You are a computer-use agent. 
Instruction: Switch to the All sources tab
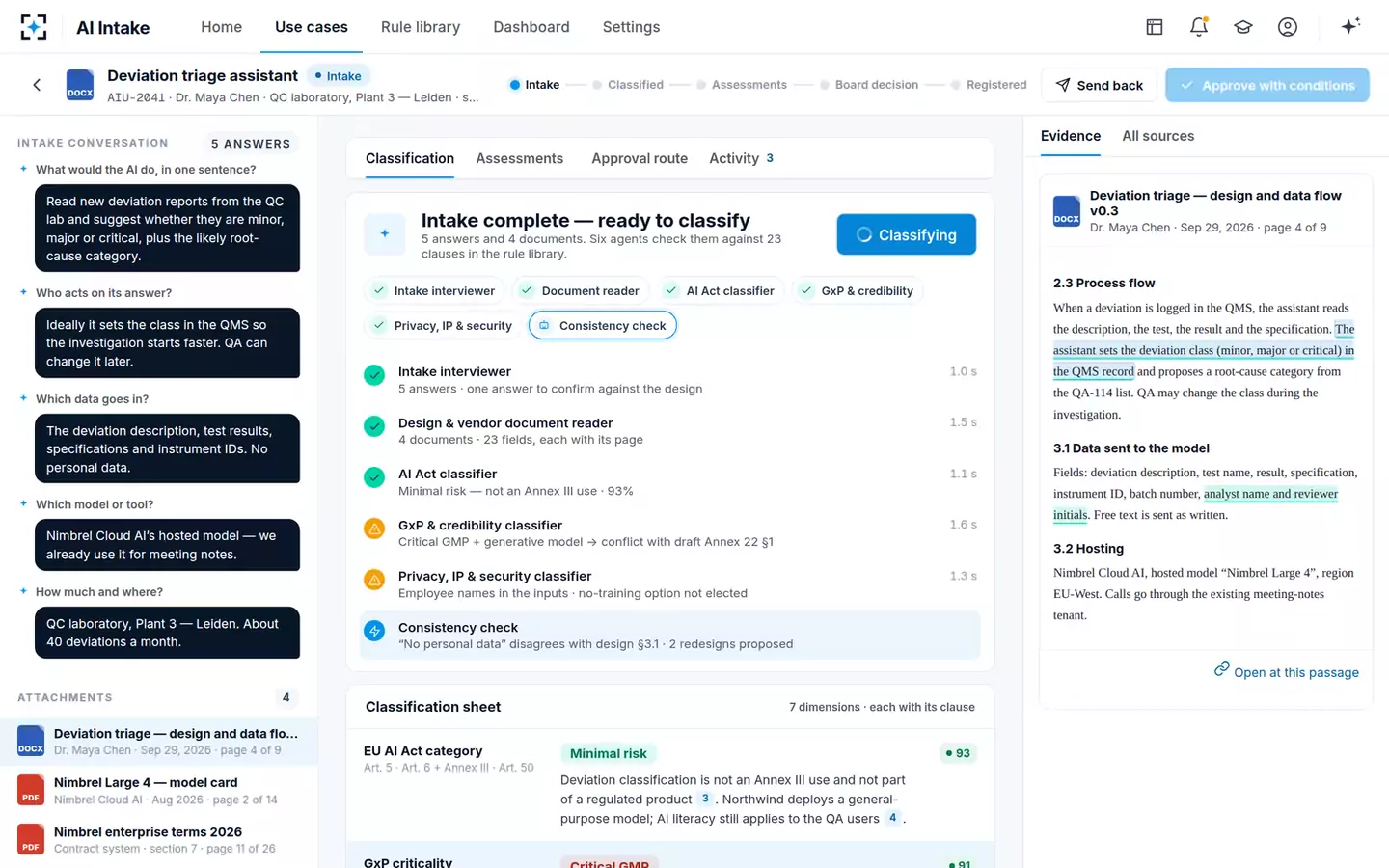click(x=1157, y=136)
